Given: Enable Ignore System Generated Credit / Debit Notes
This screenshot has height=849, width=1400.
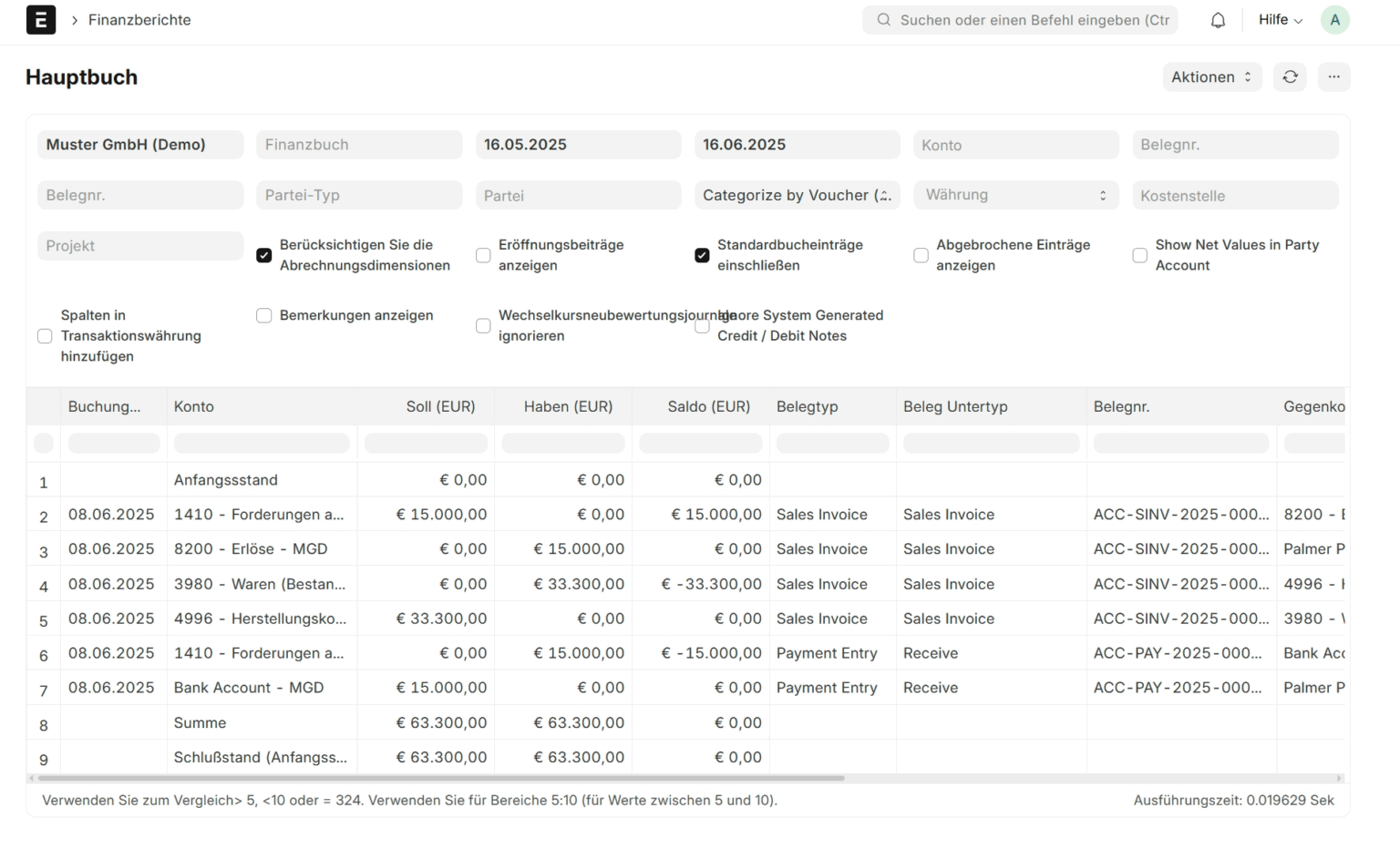Looking at the screenshot, I should pos(702,326).
